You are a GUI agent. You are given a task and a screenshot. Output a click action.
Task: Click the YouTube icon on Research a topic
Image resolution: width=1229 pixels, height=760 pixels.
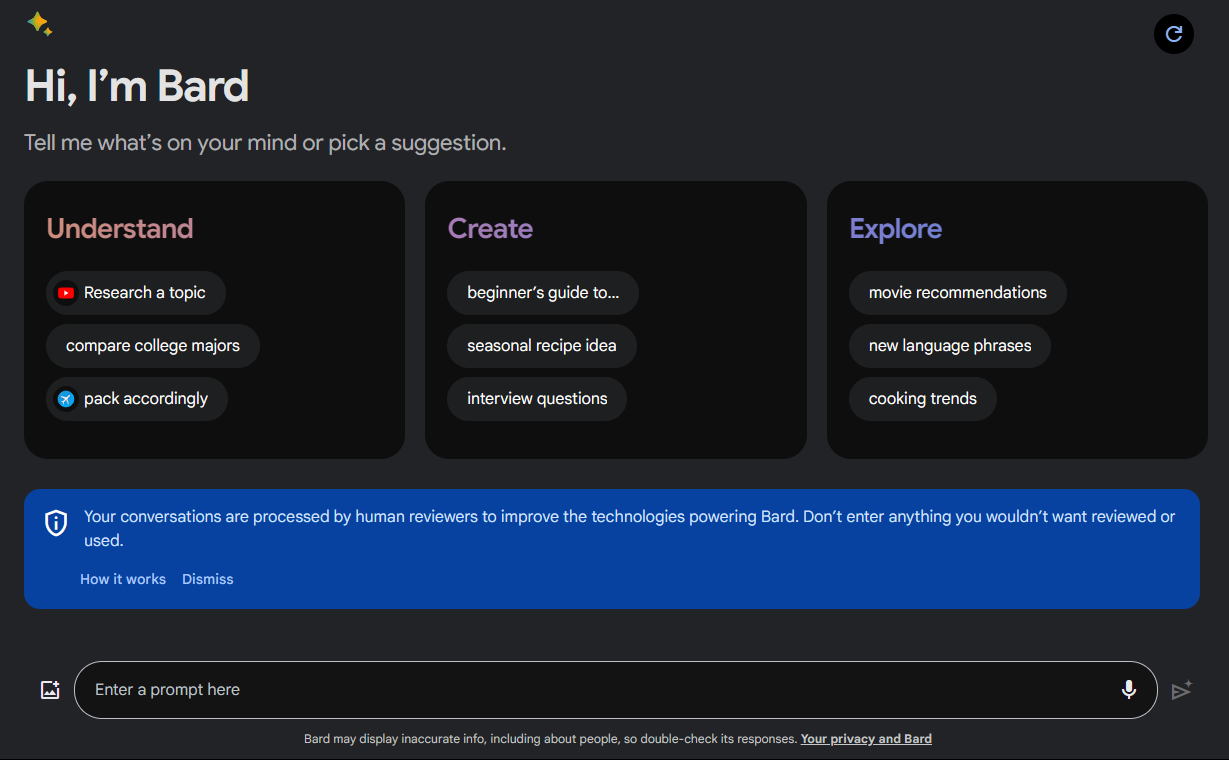click(x=66, y=292)
